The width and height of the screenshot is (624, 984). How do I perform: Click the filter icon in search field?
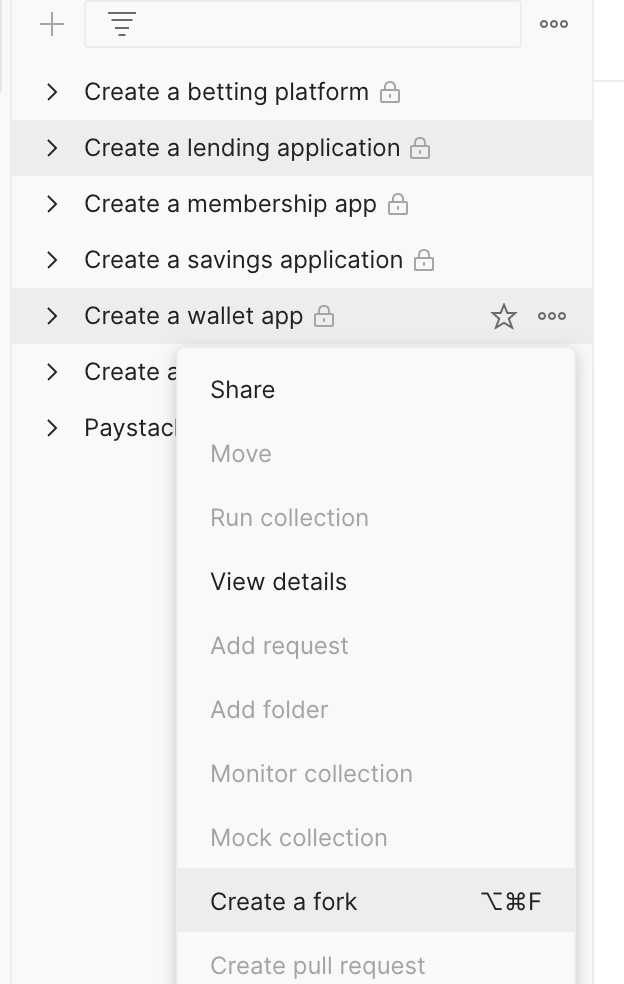(121, 25)
